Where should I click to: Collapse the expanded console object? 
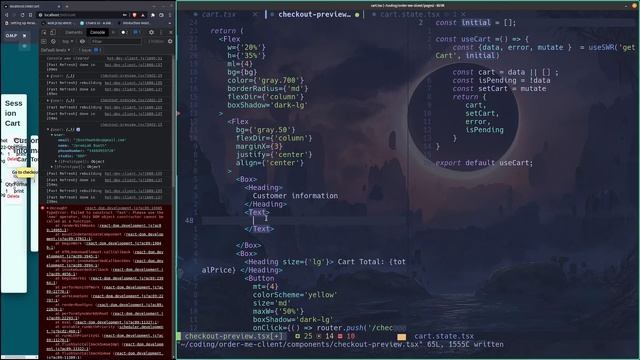click(x=48, y=129)
